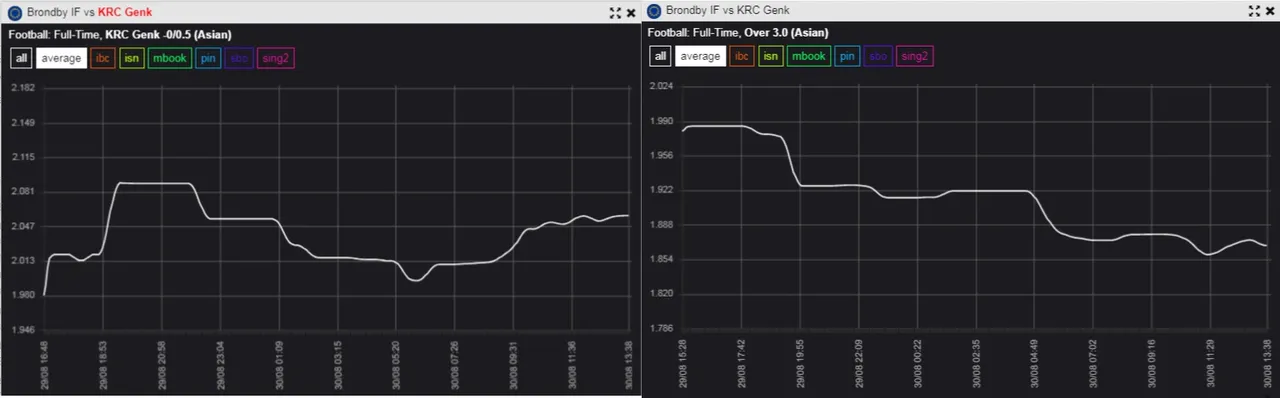This screenshot has width=1280, height=398.
Task: Toggle 'isn' bookmaker in KRC Genk -0/0.5 chart
Action: click(x=131, y=58)
